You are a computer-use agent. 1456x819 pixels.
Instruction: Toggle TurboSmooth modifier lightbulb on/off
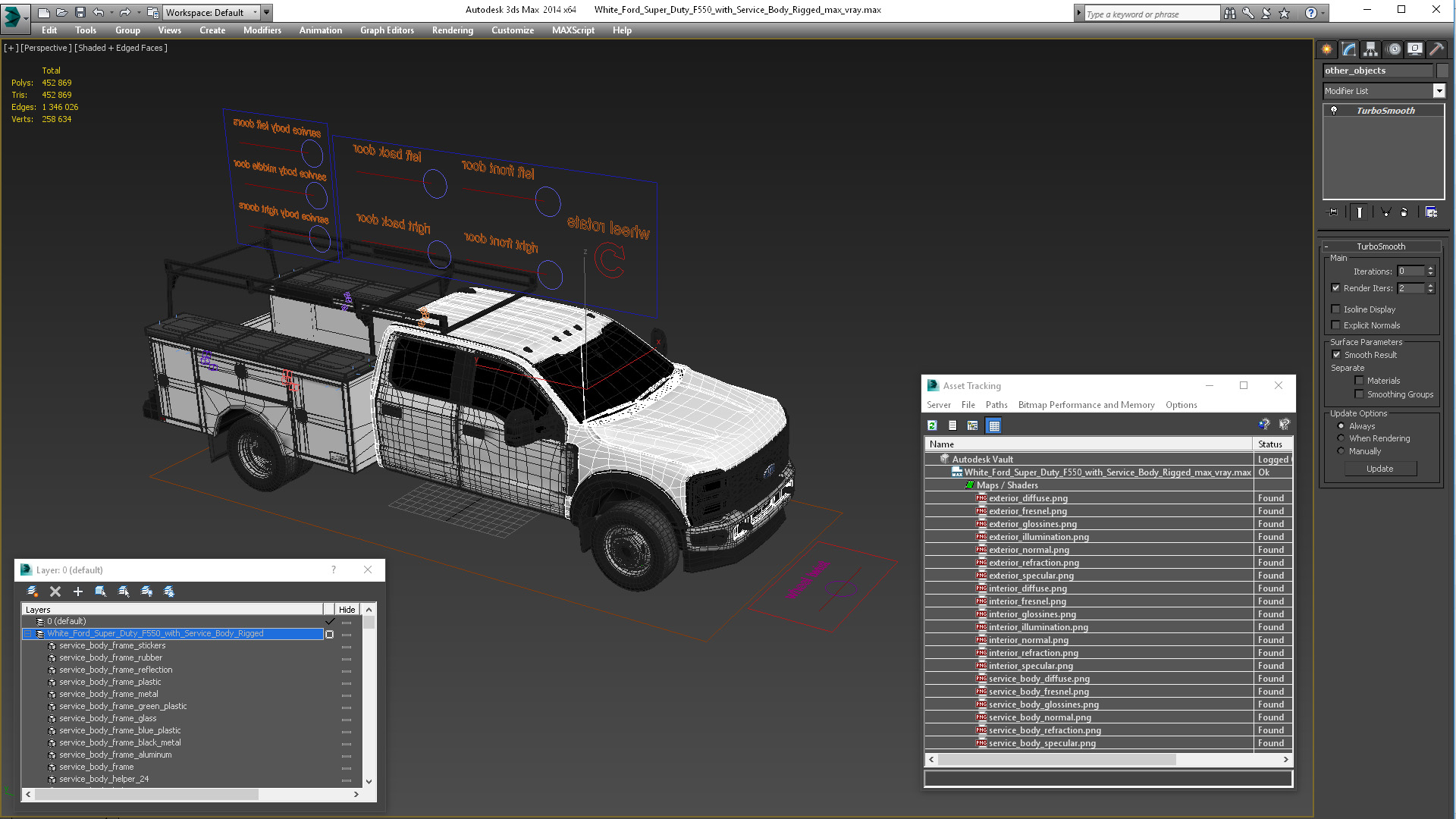[x=1334, y=111]
